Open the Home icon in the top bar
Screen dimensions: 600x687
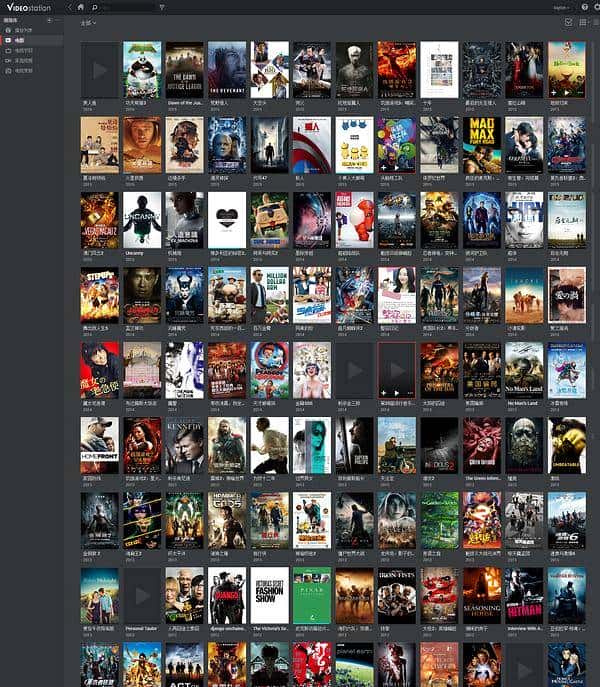(81, 7)
